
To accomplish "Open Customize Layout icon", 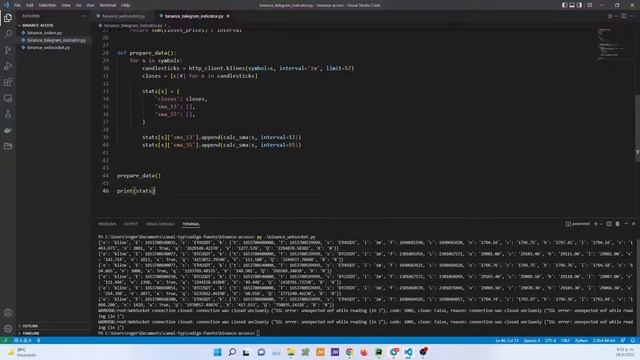I will point(589,5).
